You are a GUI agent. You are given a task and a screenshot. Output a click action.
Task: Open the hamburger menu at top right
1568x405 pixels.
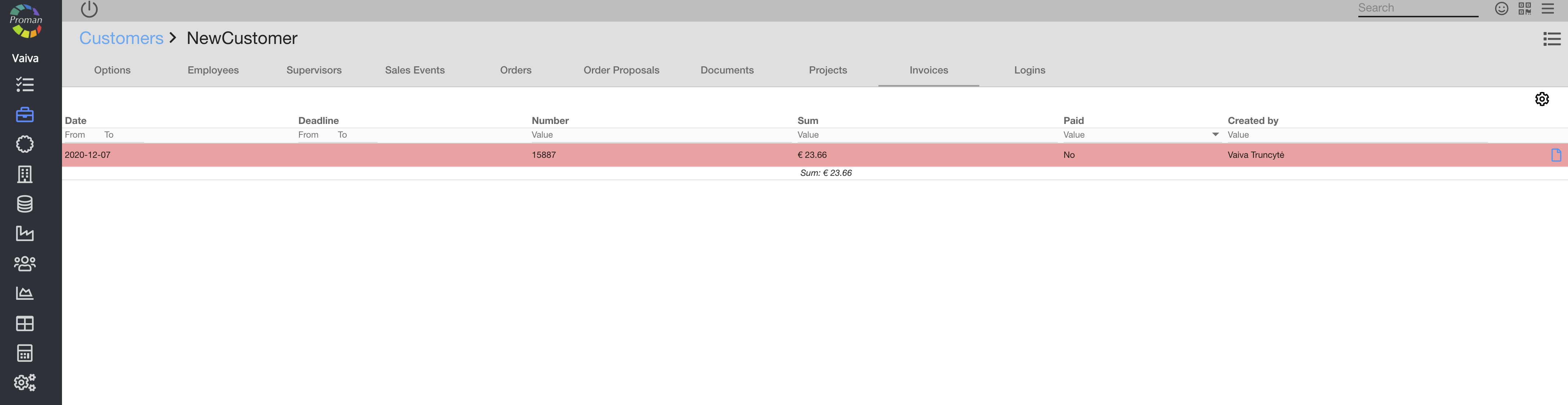click(1547, 9)
